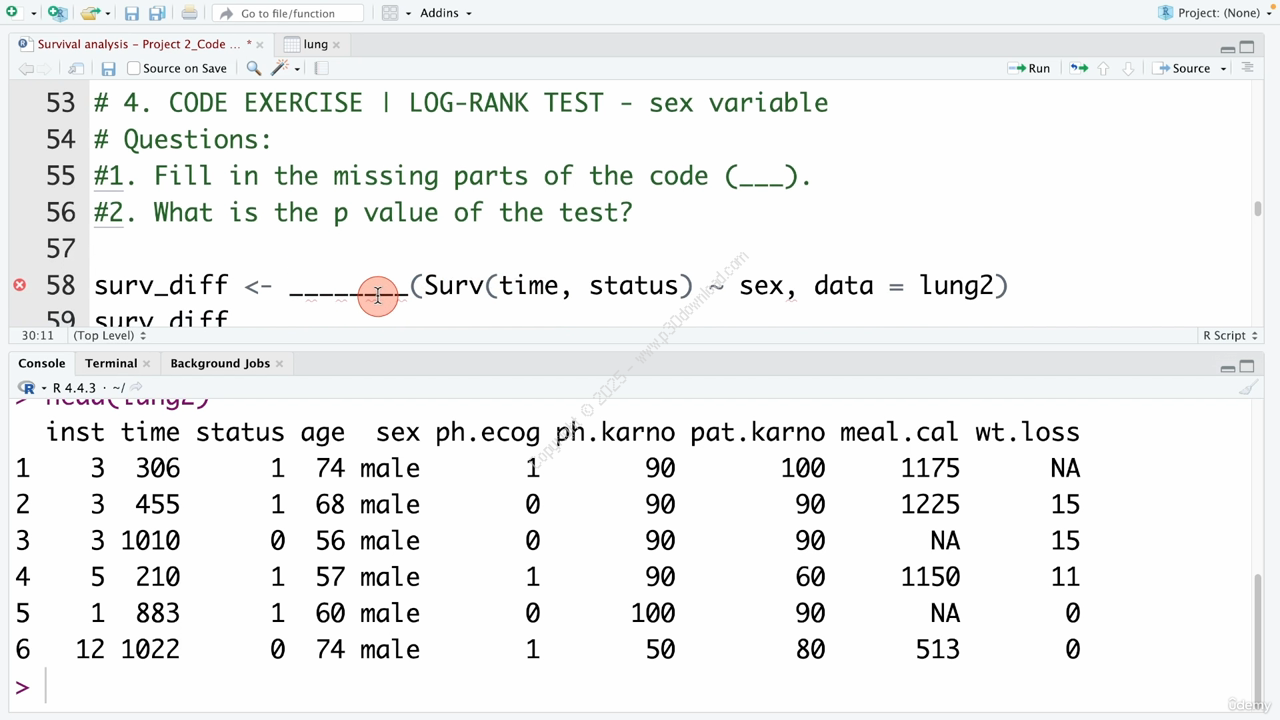Image resolution: width=1280 pixels, height=720 pixels.
Task: Click the New File plus icon
Action: click(12, 13)
